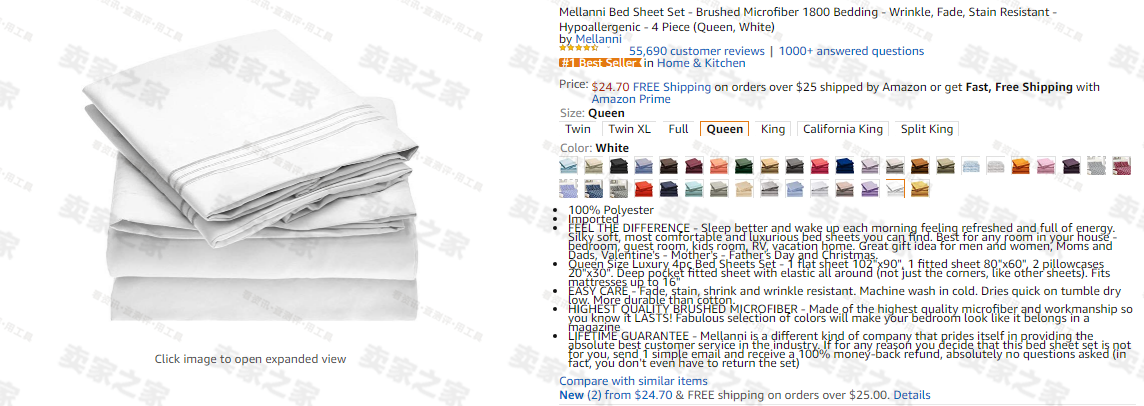Open Compare with similar items

(633, 381)
